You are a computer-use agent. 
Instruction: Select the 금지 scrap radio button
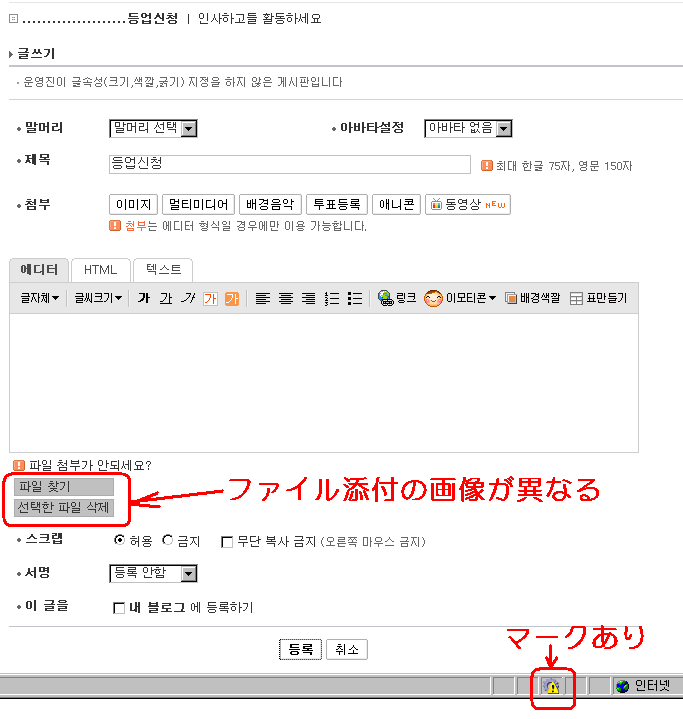click(168, 540)
